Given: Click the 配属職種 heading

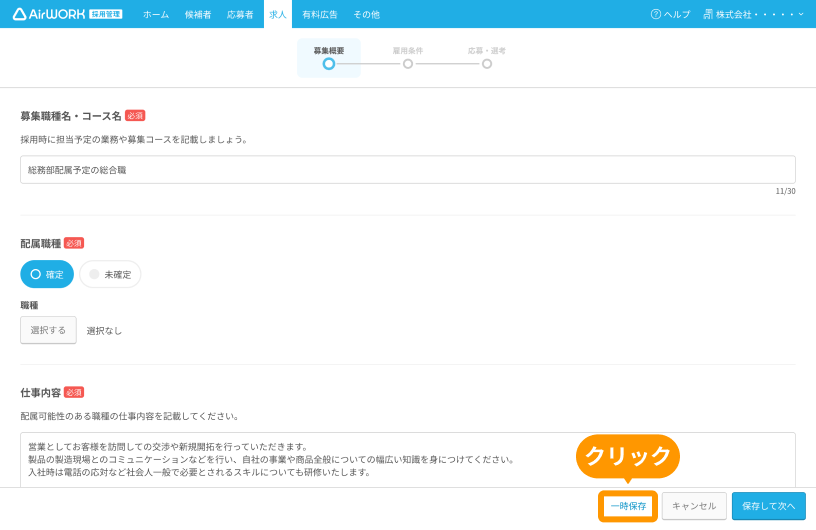Looking at the screenshot, I should (41, 244).
